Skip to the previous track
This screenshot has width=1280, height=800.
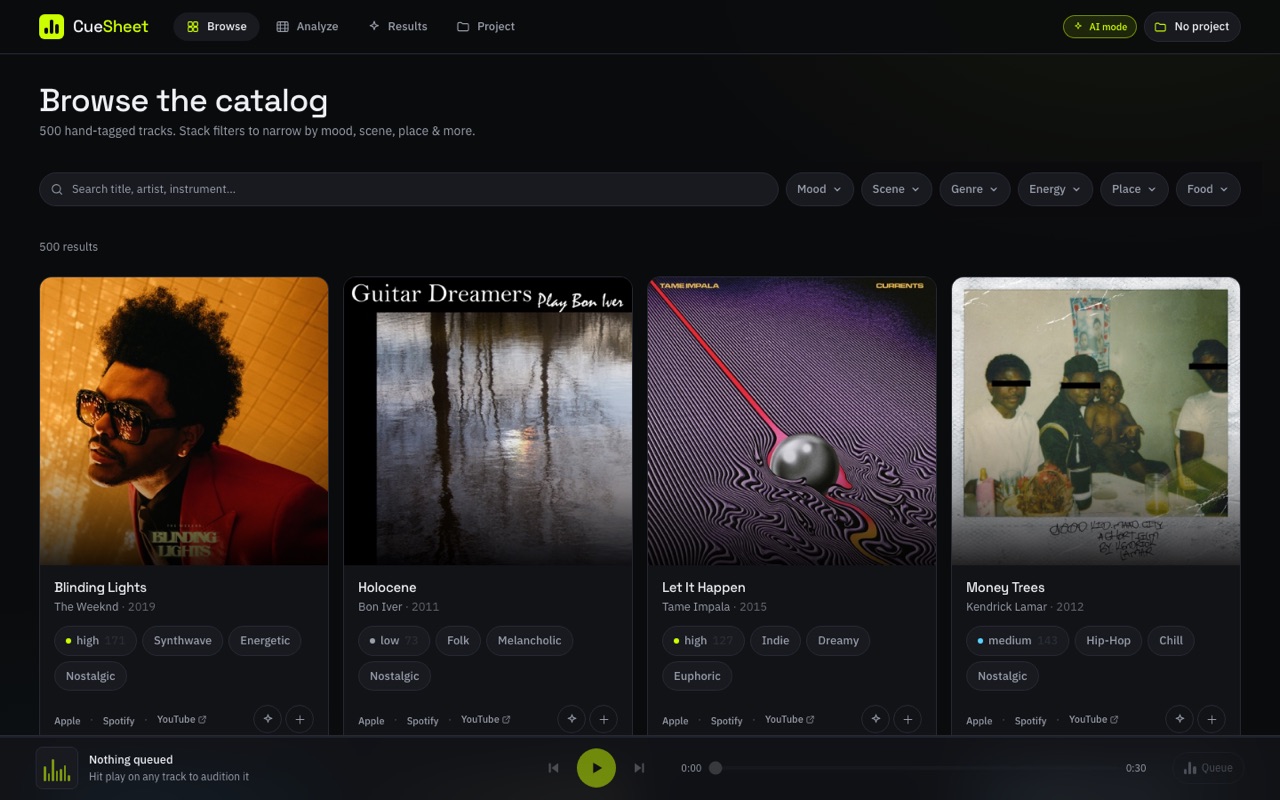[553, 768]
